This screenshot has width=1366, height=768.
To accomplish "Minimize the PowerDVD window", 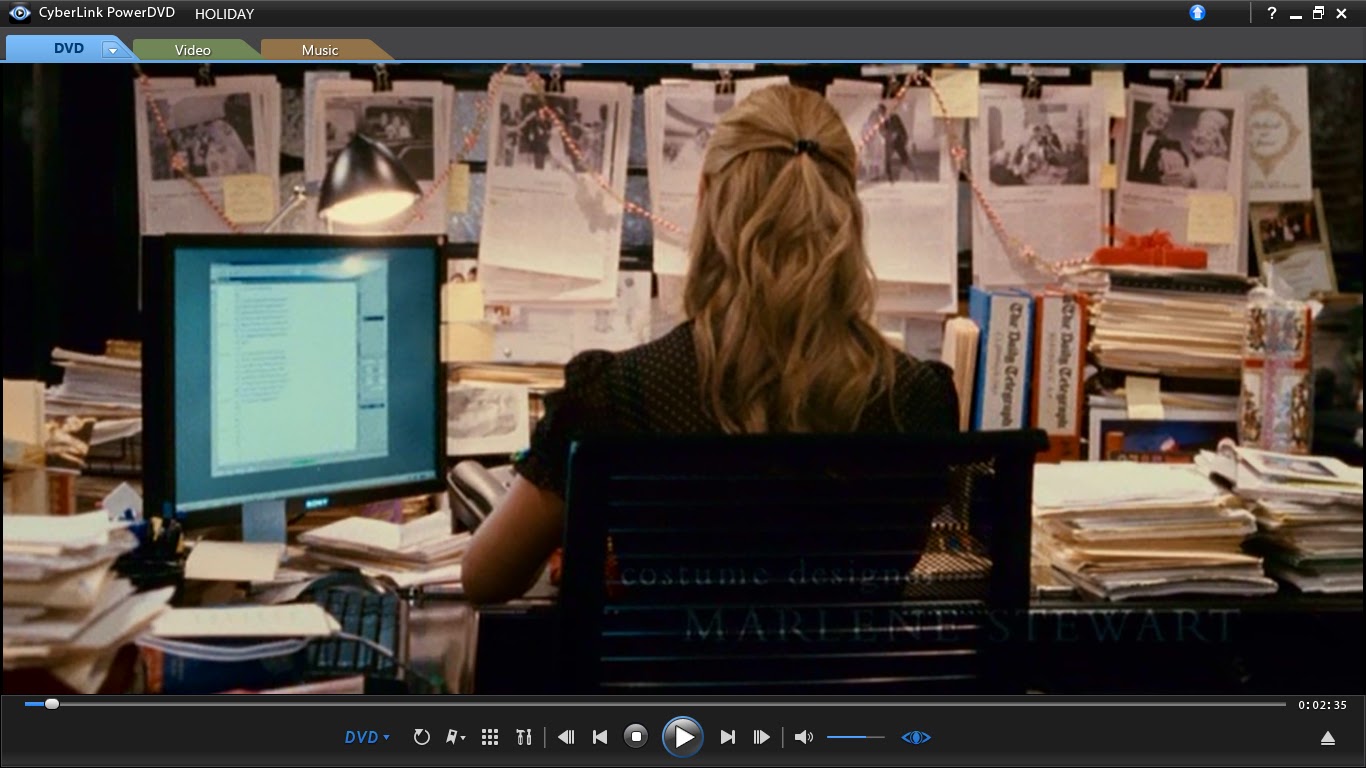I will click(1296, 14).
